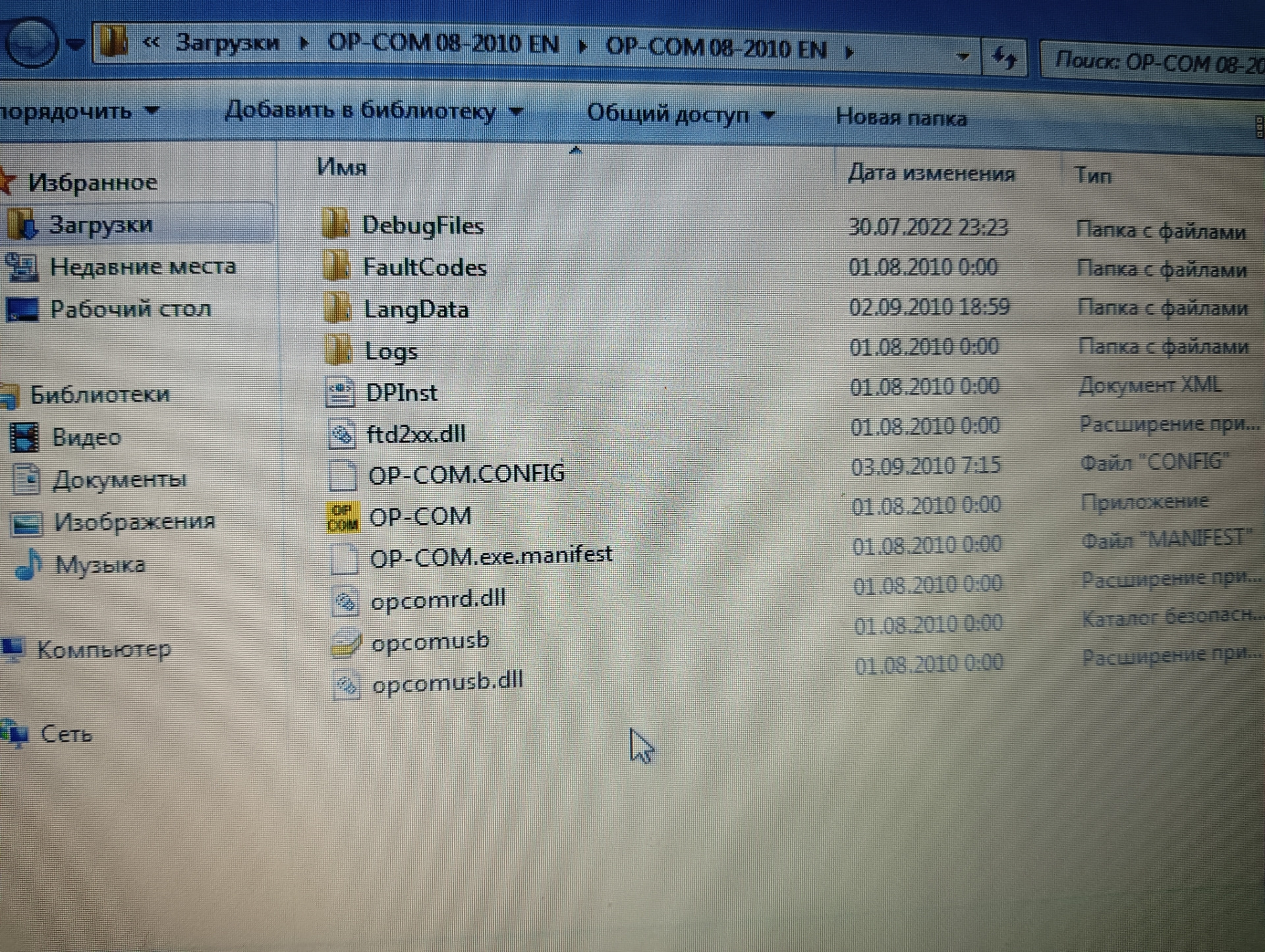Sort by the Дата изменения column
This screenshot has height=952, width=1265.
(930, 173)
